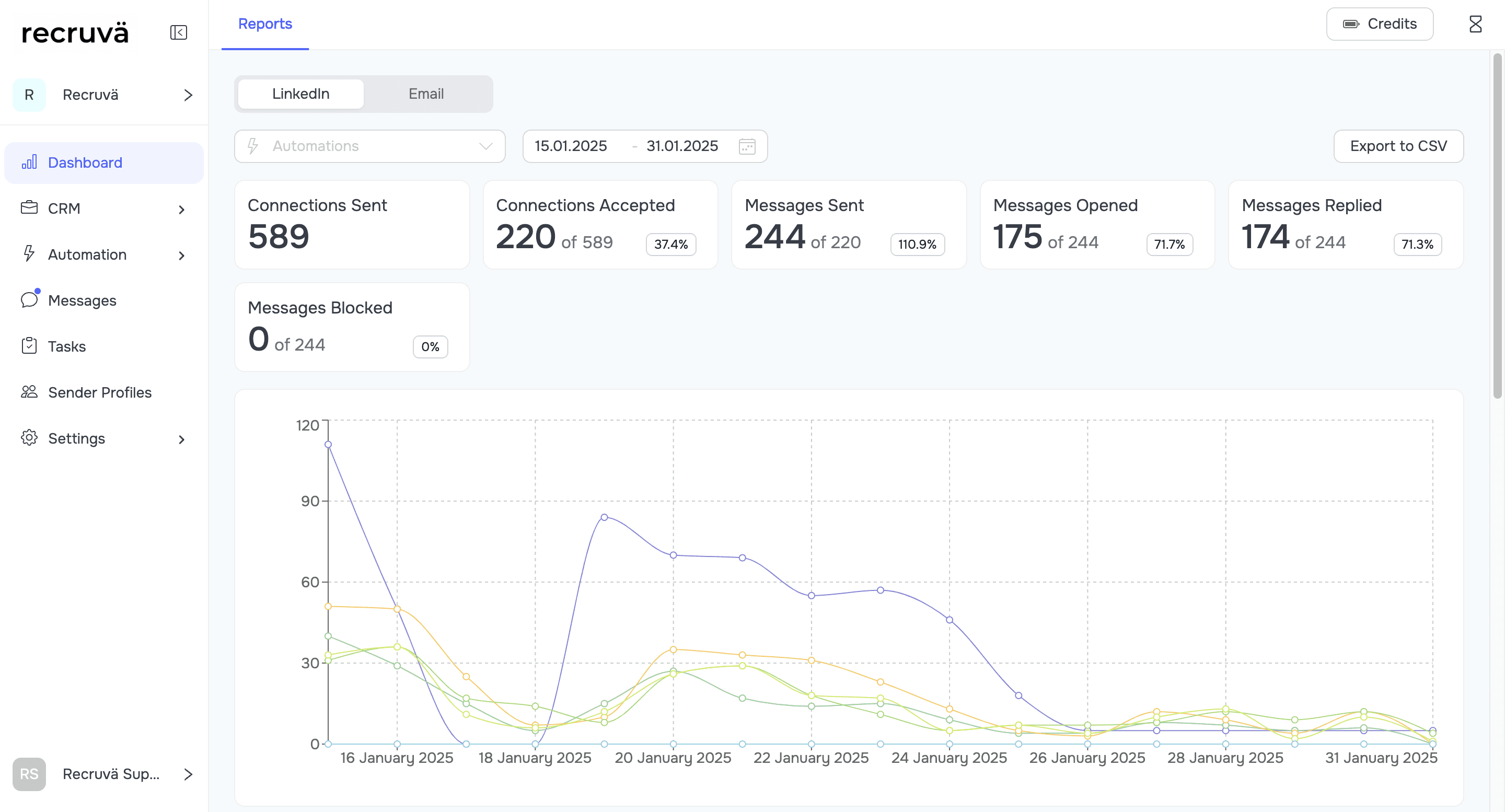
Task: Open the Reports tab
Action: [265, 24]
